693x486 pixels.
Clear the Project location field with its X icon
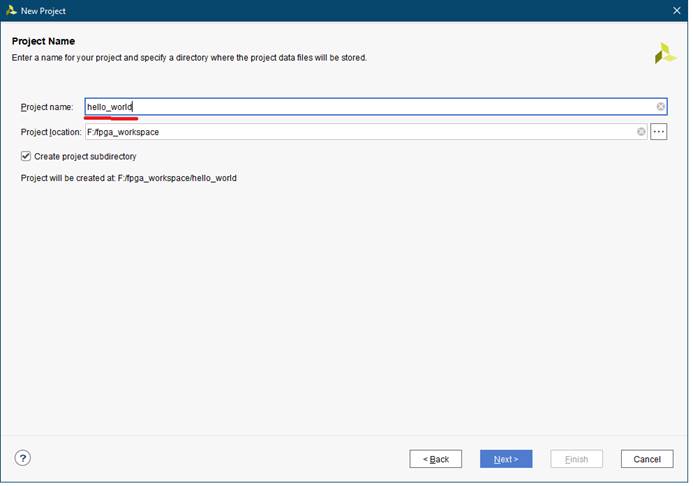click(641, 132)
